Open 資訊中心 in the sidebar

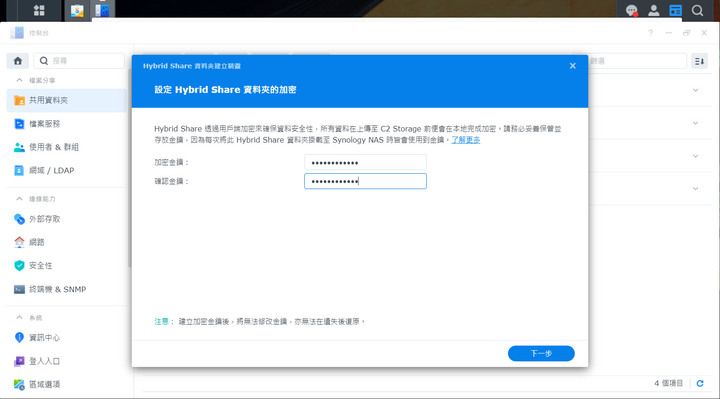pos(67,337)
